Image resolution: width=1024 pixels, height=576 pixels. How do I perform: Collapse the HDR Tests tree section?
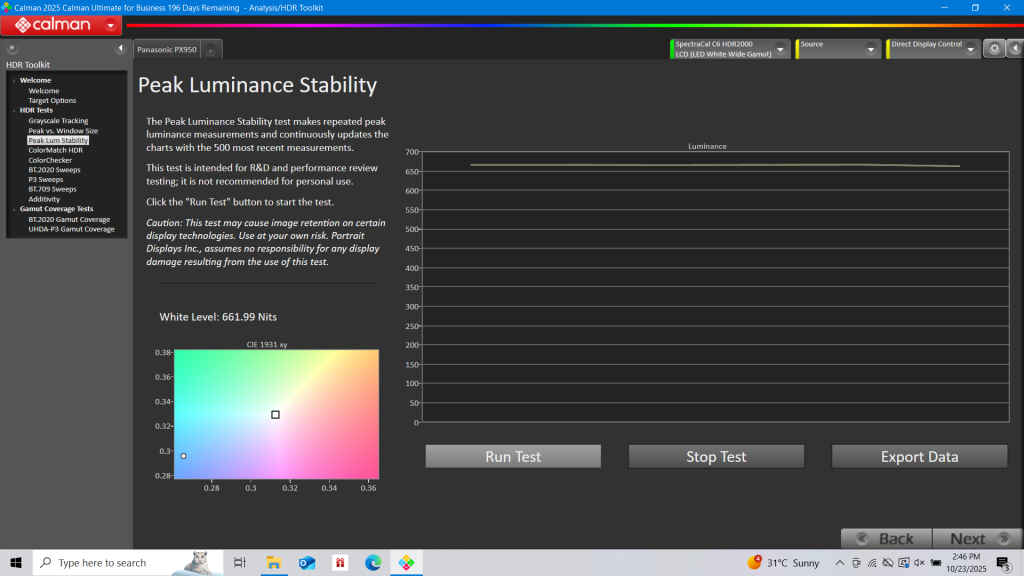coord(14,110)
